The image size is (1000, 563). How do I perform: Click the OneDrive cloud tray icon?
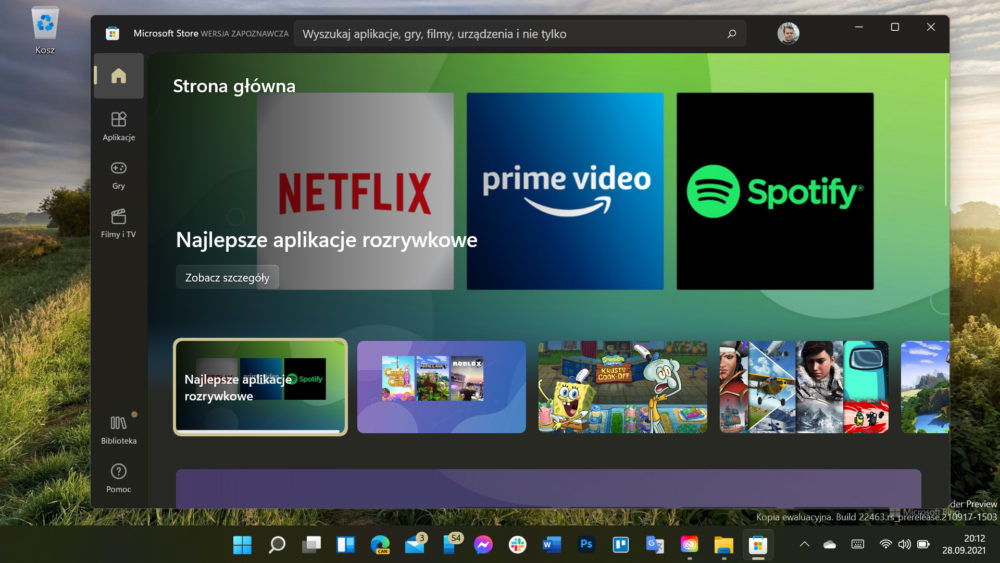point(830,545)
